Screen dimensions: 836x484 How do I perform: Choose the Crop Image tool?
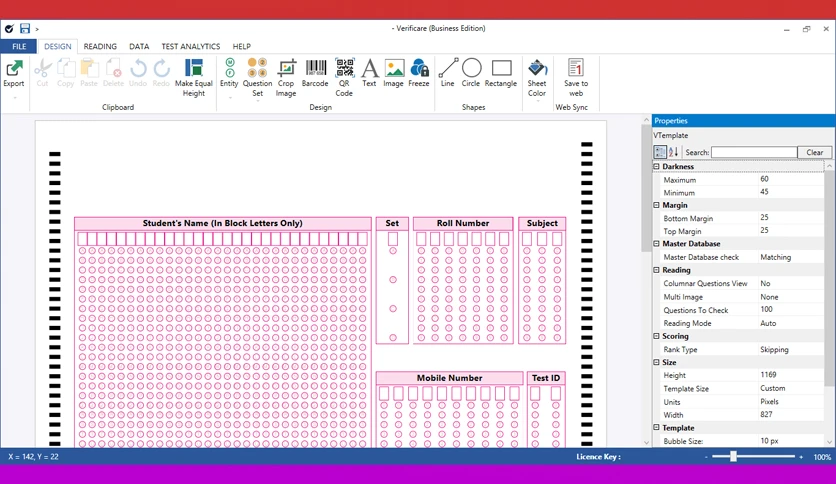point(286,78)
